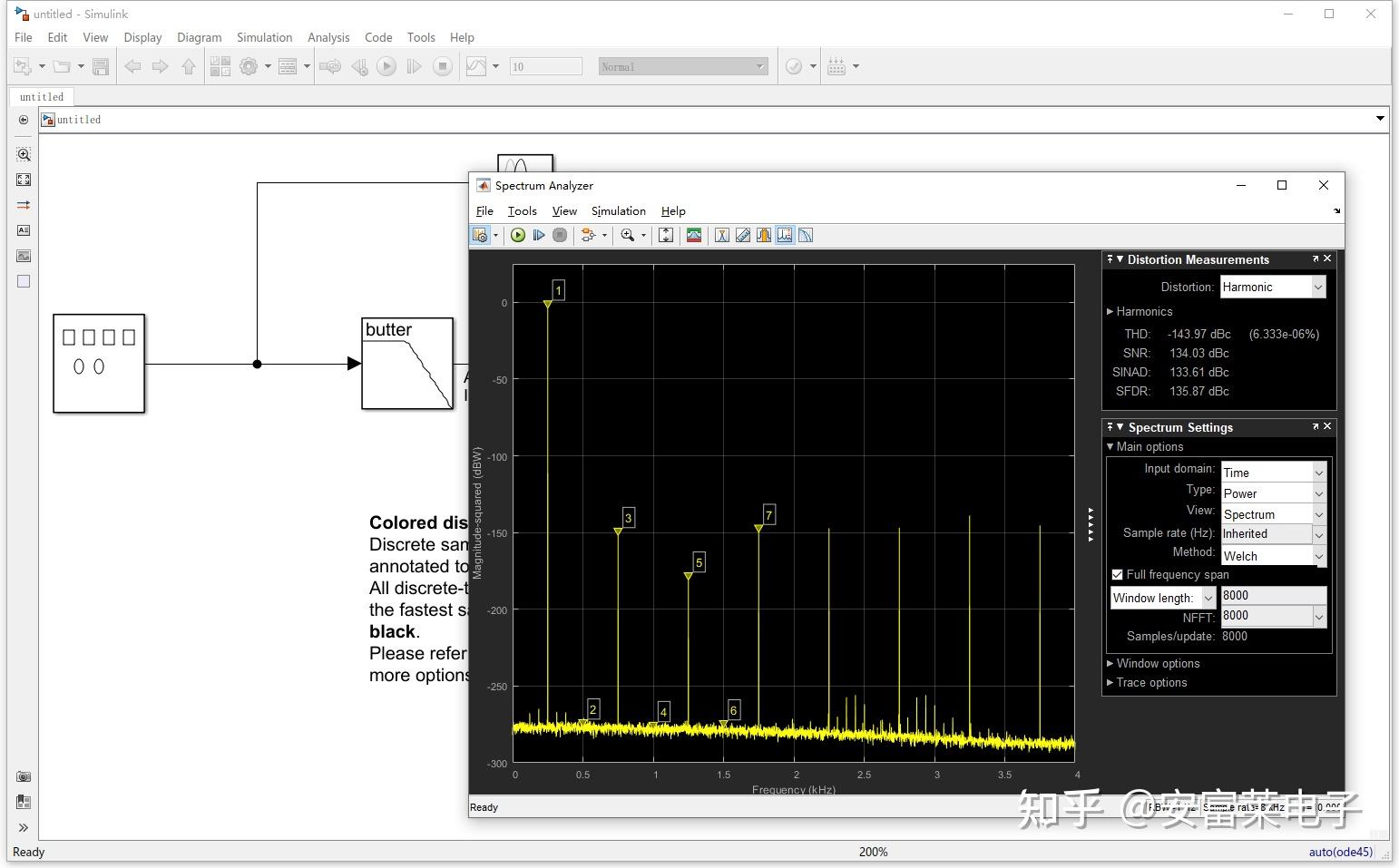Image resolution: width=1399 pixels, height=868 pixels.
Task: Scale axes to fit the spectrum view
Action: pos(666,235)
